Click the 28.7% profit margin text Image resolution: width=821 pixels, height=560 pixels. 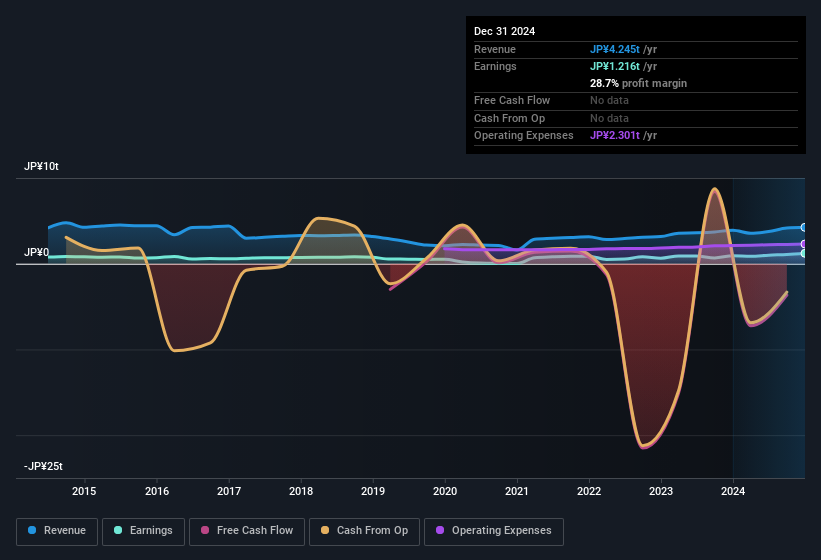click(x=638, y=83)
